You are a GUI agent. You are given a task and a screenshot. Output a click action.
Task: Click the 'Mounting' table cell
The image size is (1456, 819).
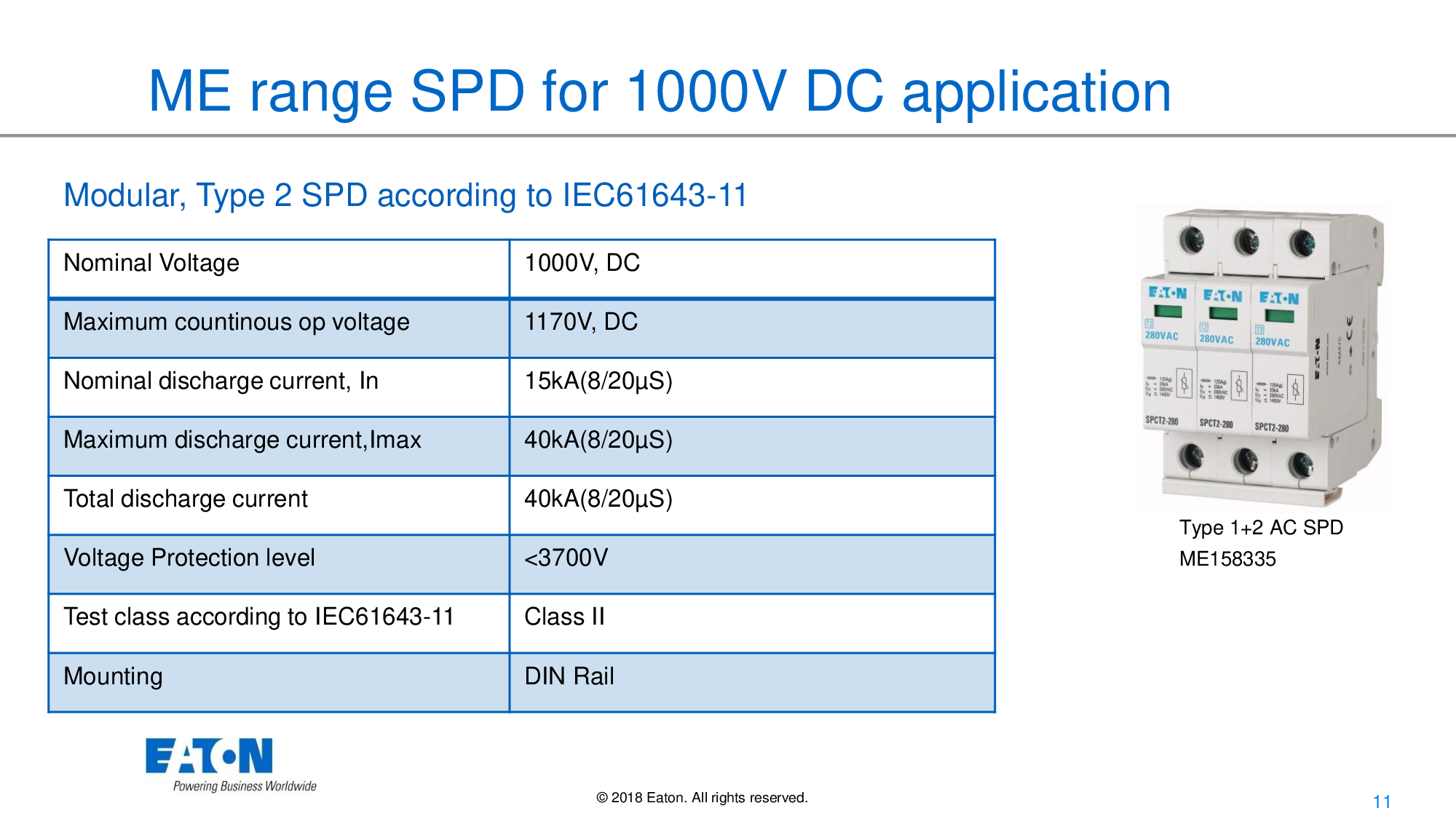(x=279, y=682)
